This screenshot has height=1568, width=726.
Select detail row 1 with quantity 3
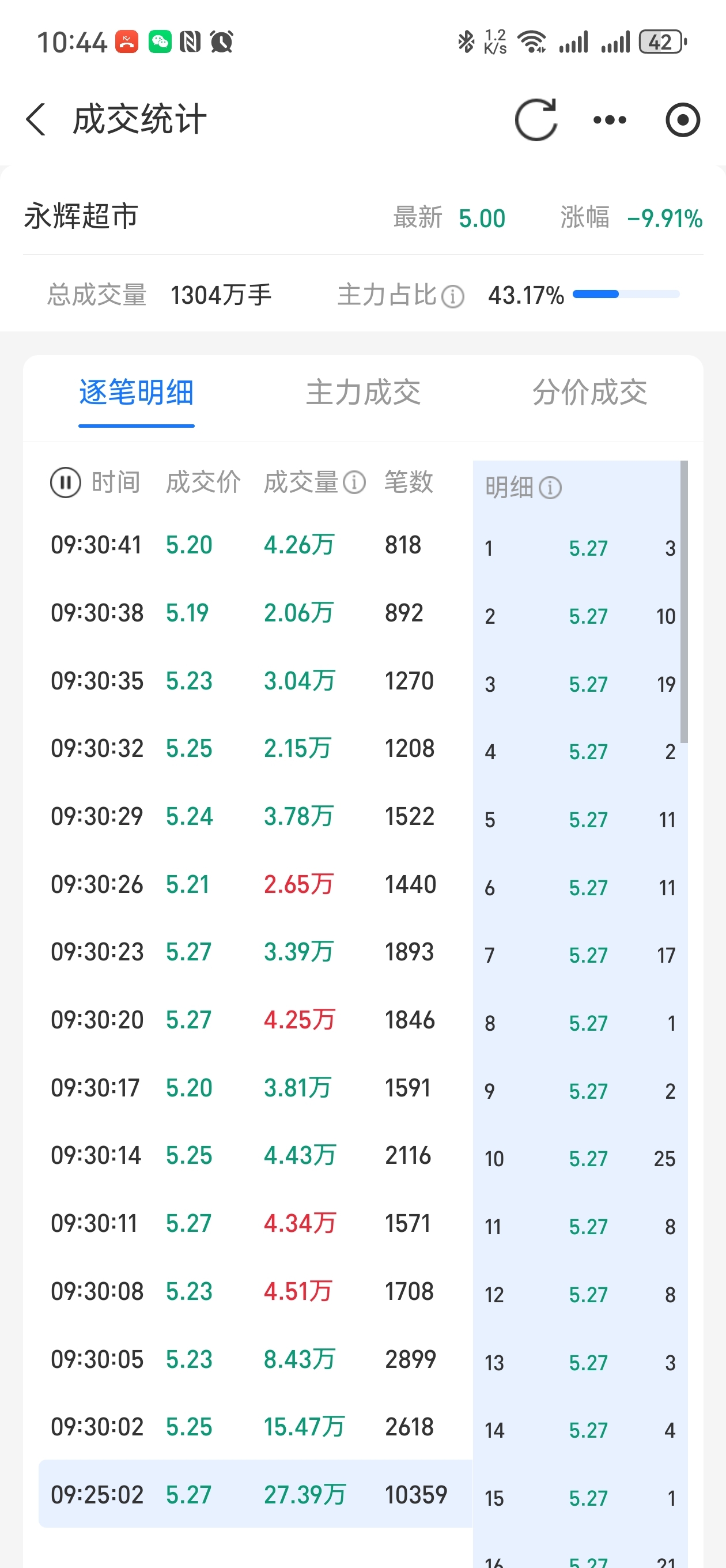pyautogui.click(x=580, y=548)
